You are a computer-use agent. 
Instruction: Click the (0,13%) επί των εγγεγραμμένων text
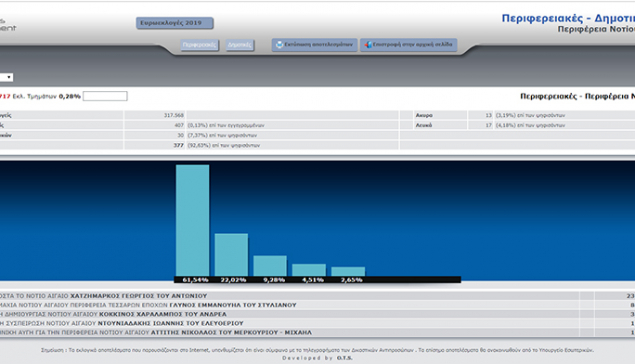coord(226,125)
